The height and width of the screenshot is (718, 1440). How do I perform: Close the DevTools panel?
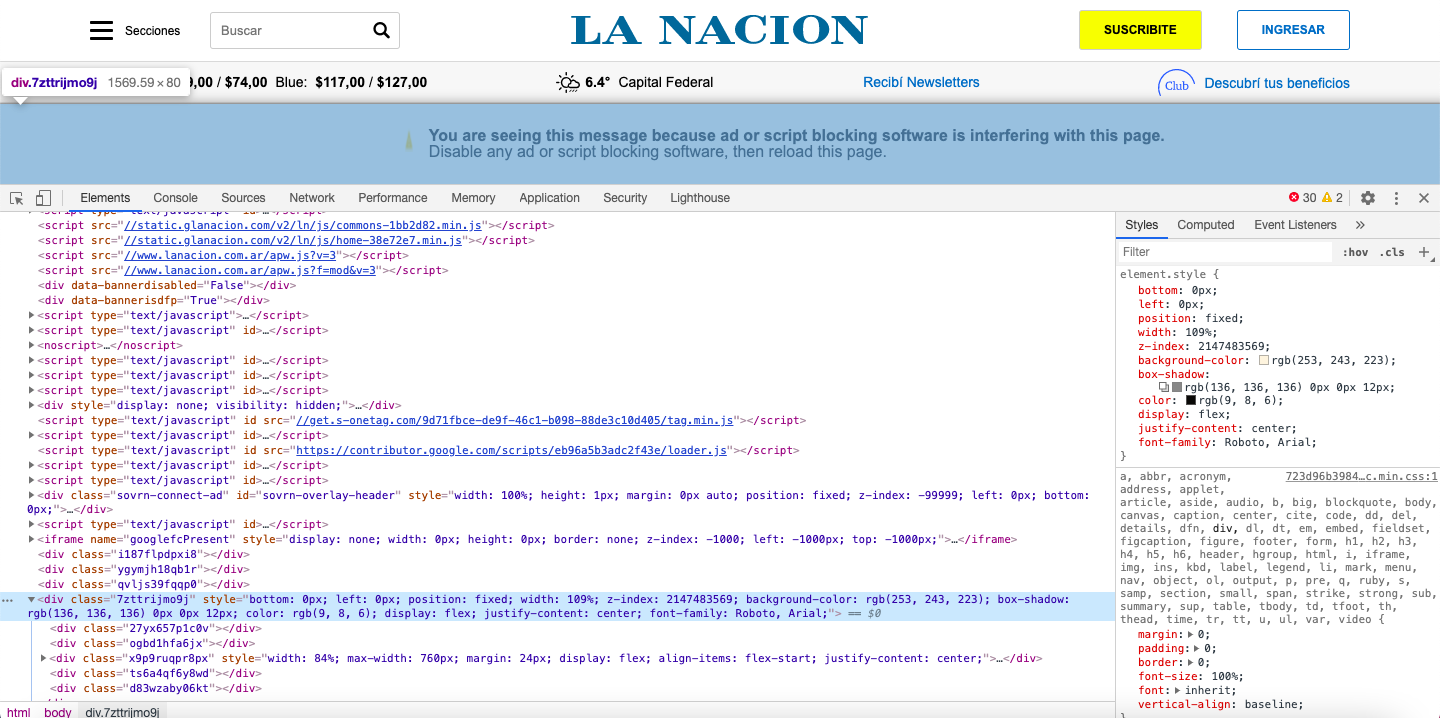click(x=1424, y=198)
